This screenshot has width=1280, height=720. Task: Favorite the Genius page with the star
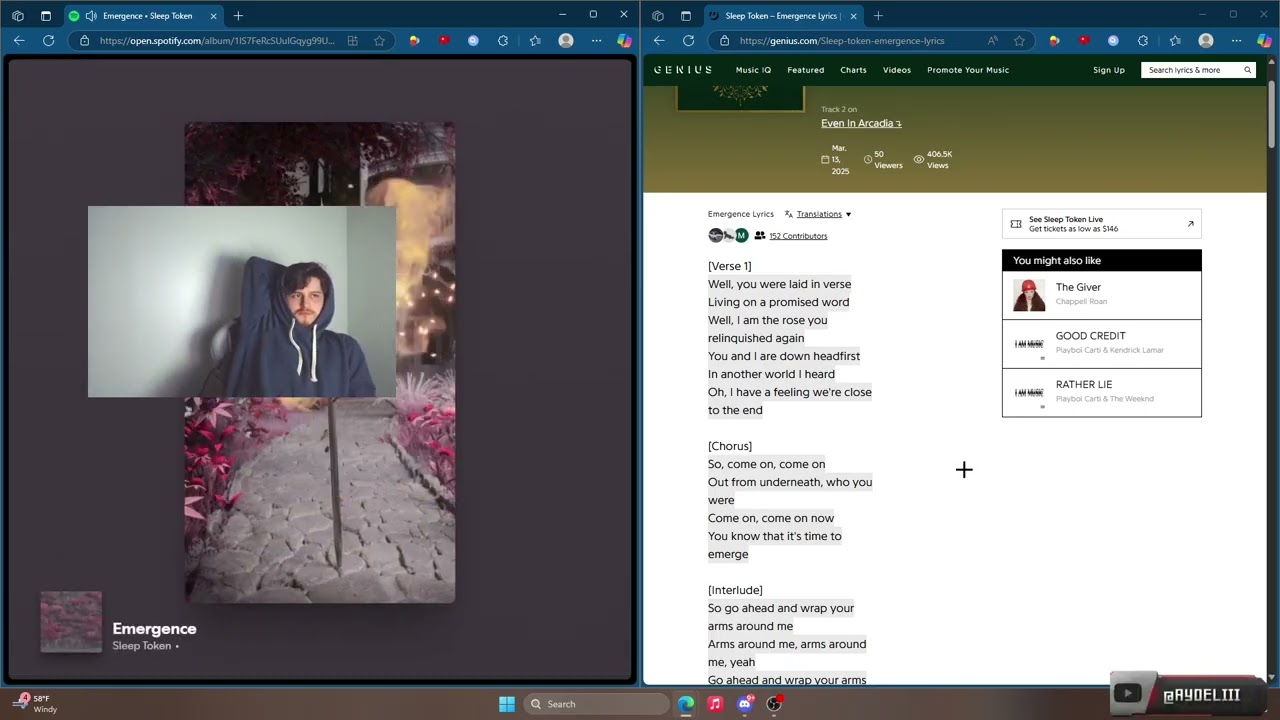[1019, 41]
